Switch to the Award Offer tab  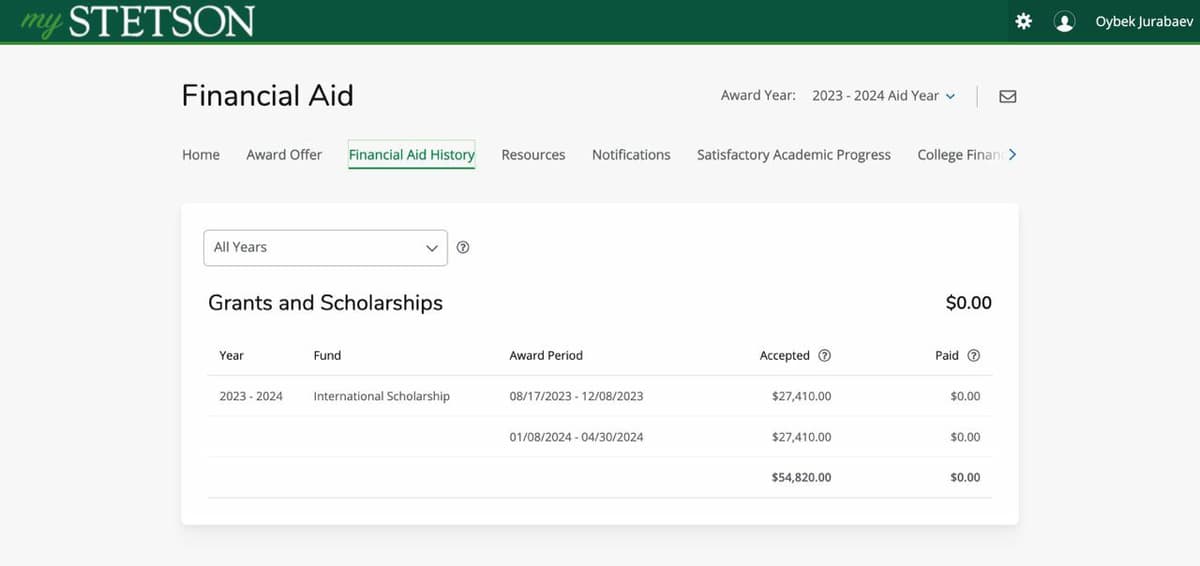point(284,155)
